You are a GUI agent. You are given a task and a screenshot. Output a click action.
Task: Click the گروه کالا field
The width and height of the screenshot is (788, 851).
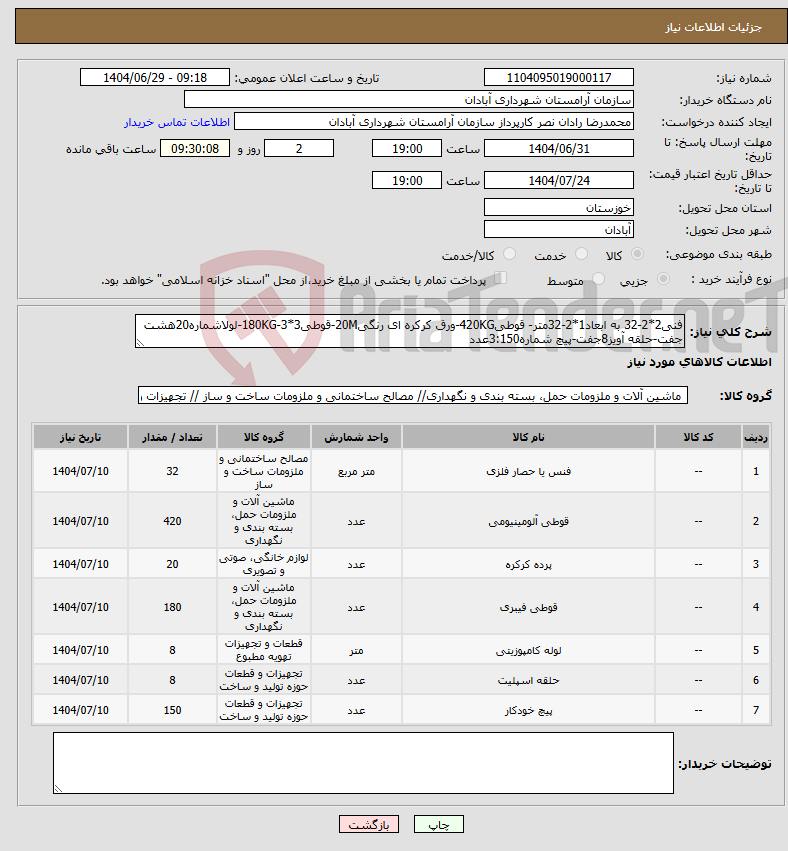pos(413,396)
